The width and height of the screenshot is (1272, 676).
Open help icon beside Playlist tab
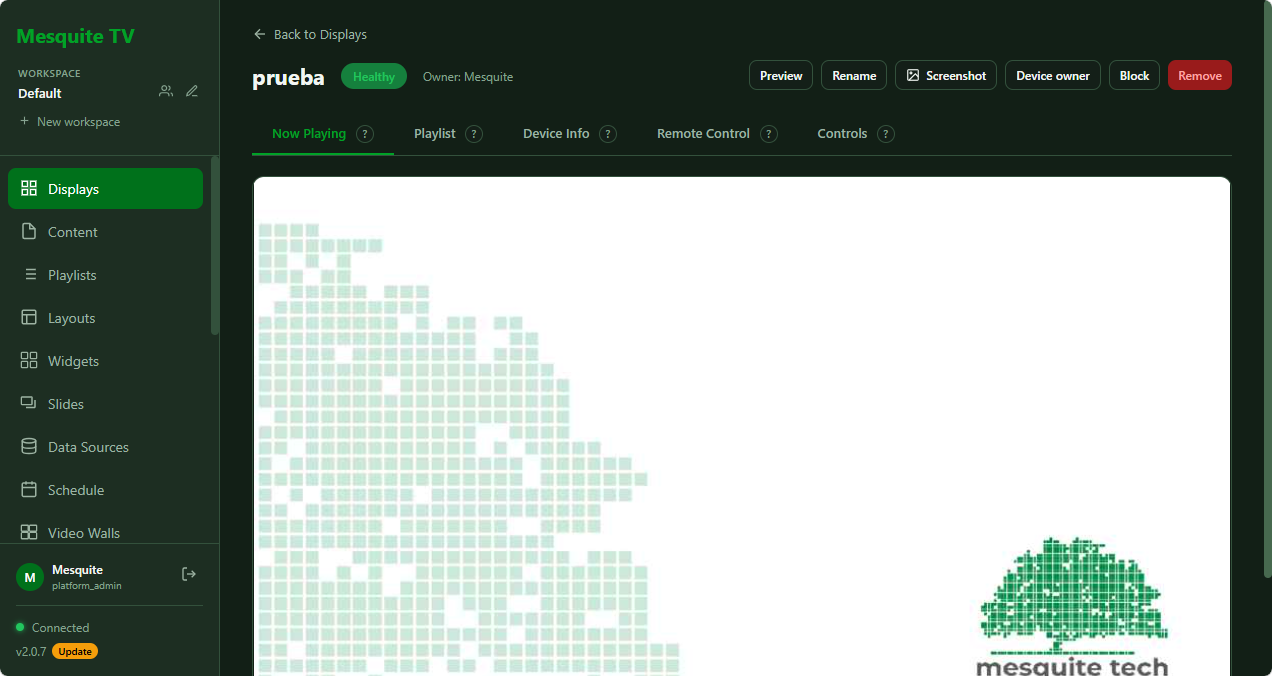pyautogui.click(x=474, y=134)
